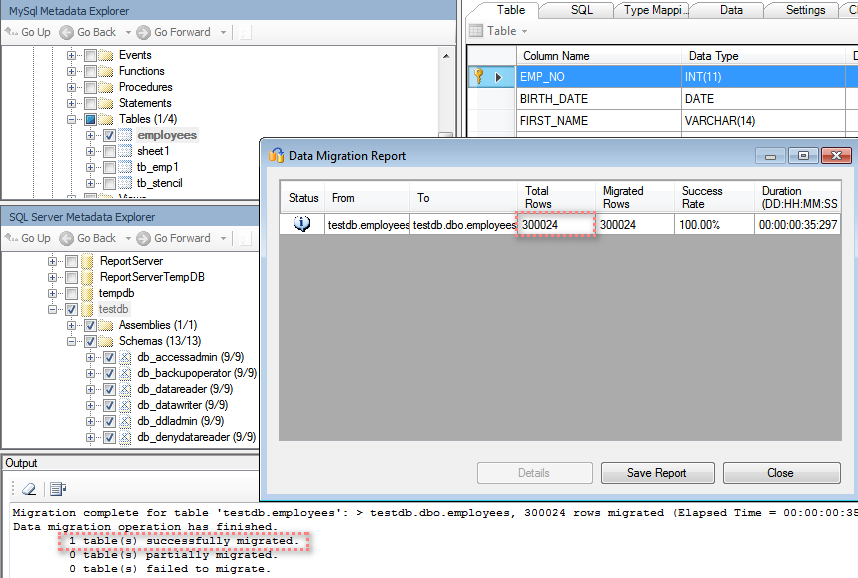This screenshot has height=578, width=858.
Task: Uncheck the testdb database checkbox
Action: [x=72, y=310]
